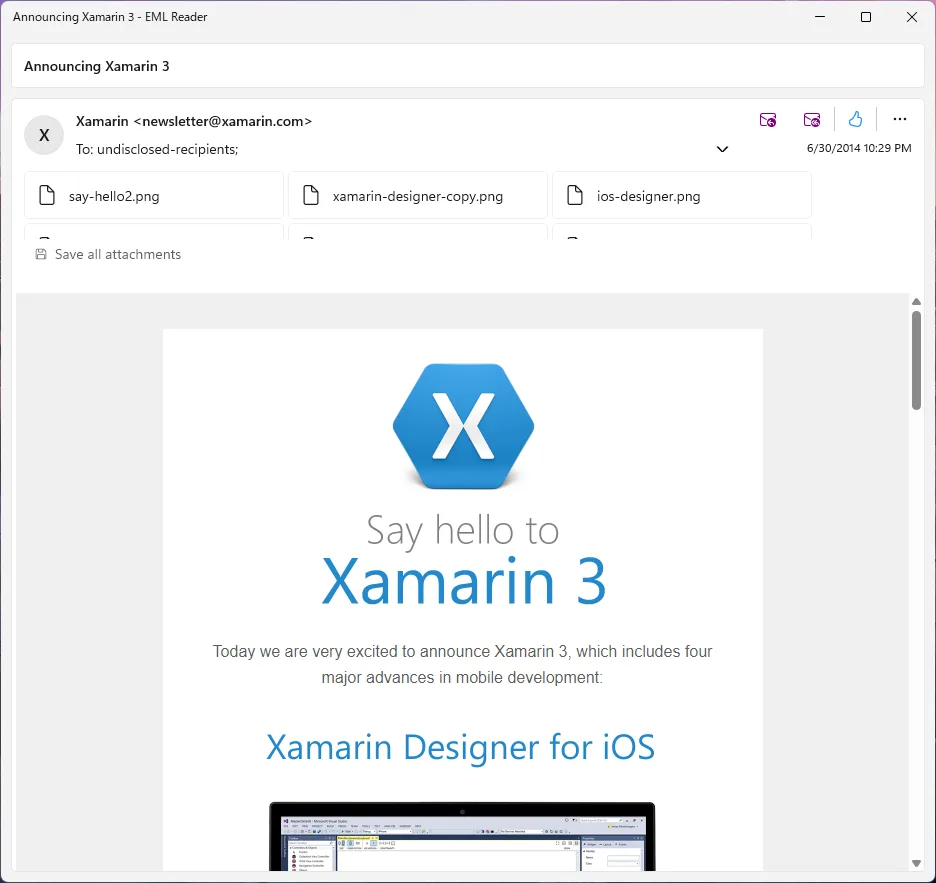Click the thumbs-up like icon
Screen dimensions: 936x883
855,119
